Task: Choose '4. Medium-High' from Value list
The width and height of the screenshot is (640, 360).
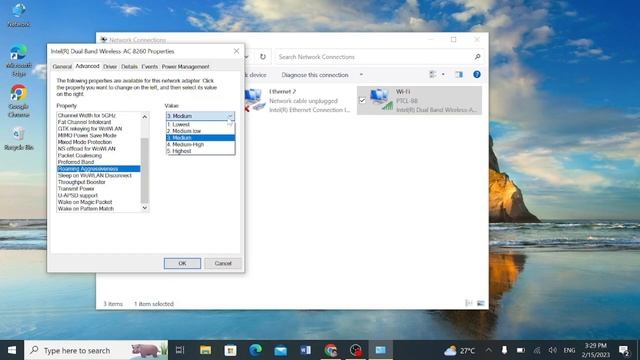Action: pyautogui.click(x=200, y=144)
